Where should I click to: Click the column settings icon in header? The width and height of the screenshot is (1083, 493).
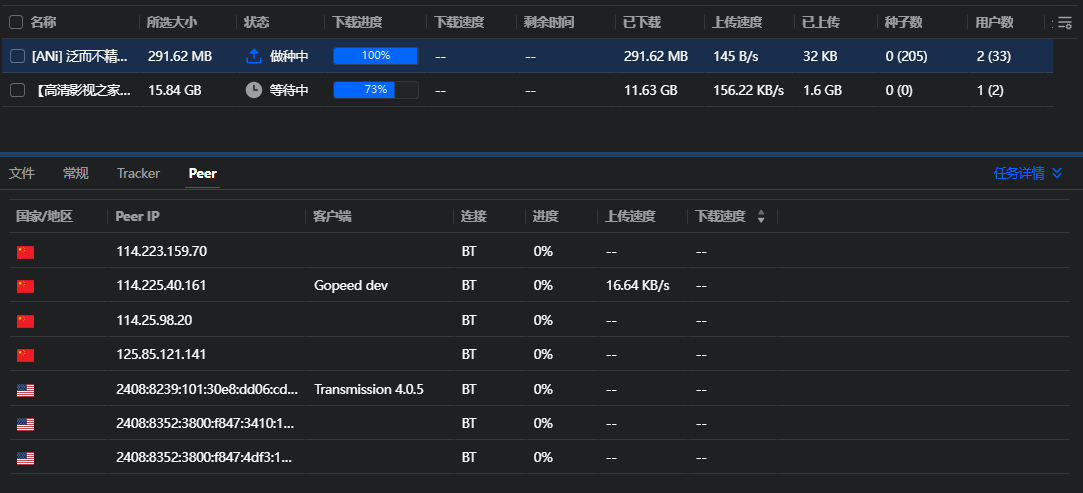1065,23
